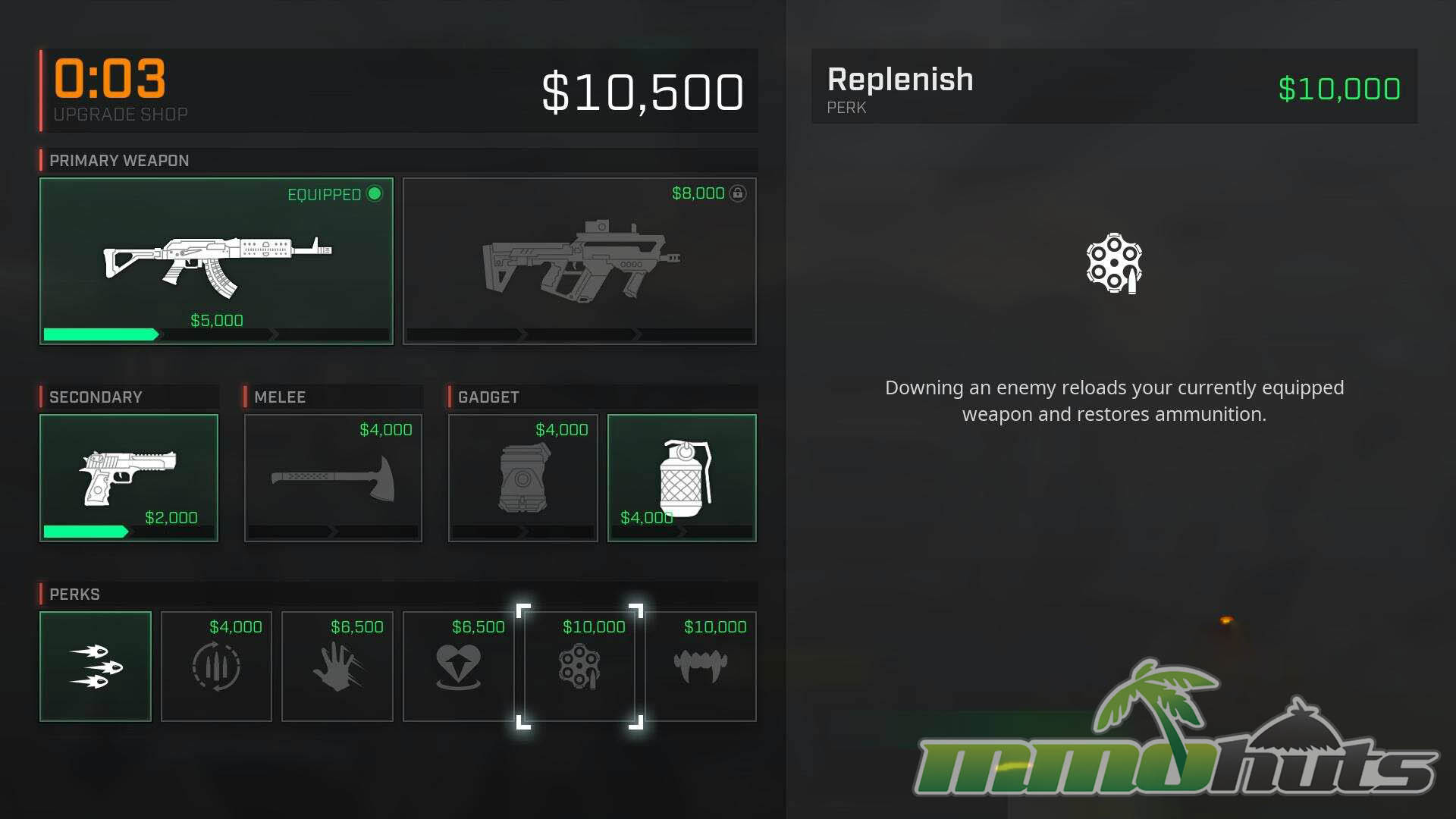Image resolution: width=1456 pixels, height=819 pixels.
Task: Select the equipped assault rifle primary weapon
Action: coord(216,261)
